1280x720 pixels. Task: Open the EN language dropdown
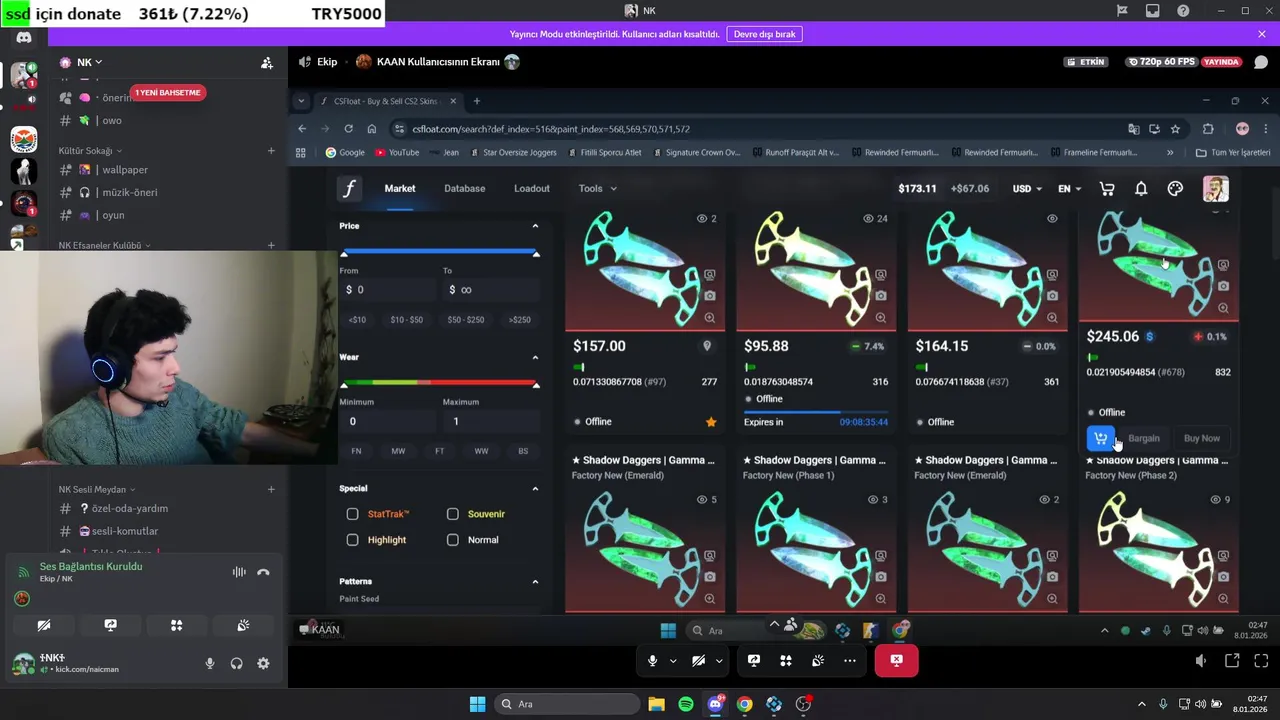1069,189
